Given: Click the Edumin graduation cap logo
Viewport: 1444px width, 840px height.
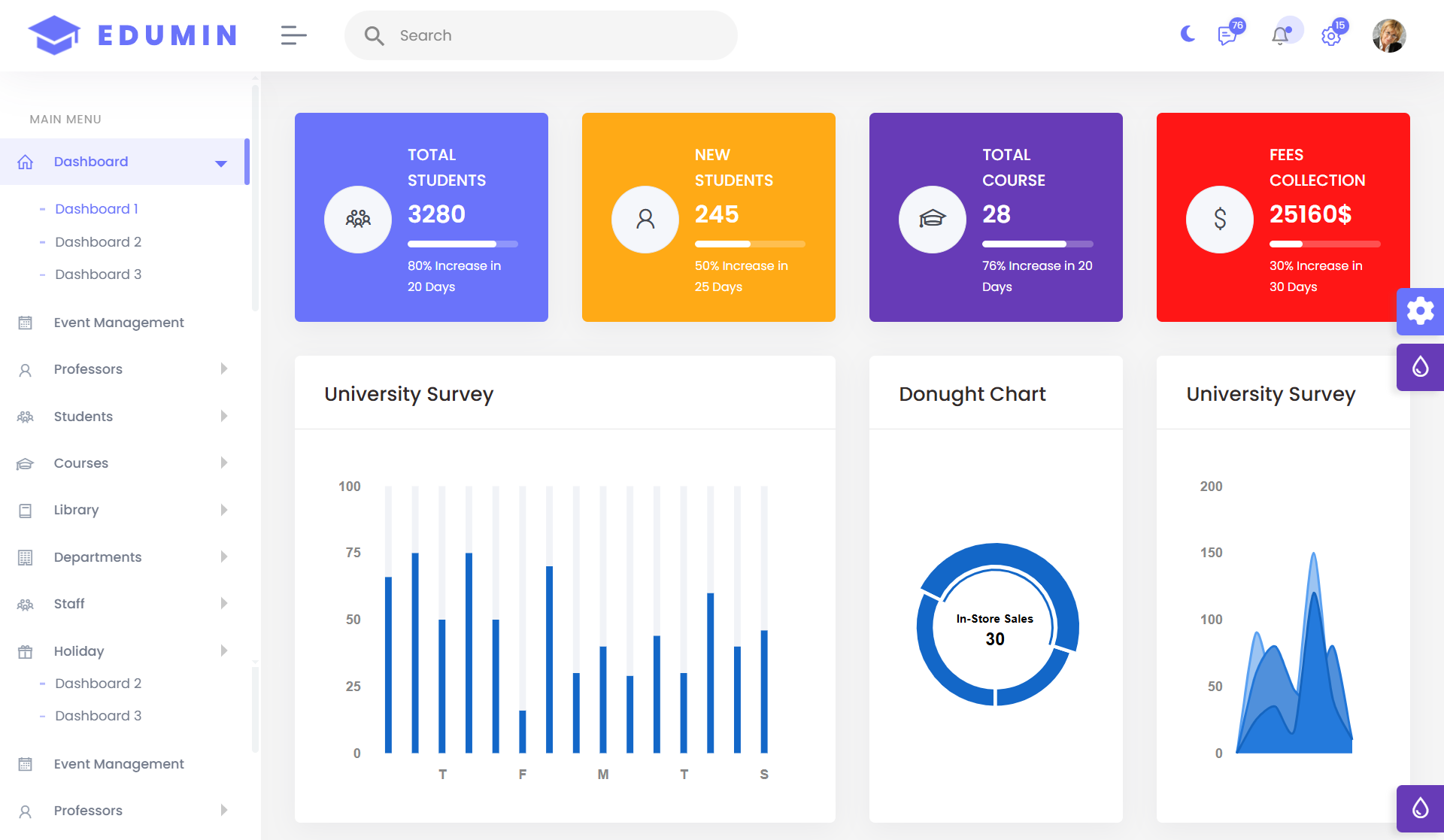Looking at the screenshot, I should click(54, 35).
